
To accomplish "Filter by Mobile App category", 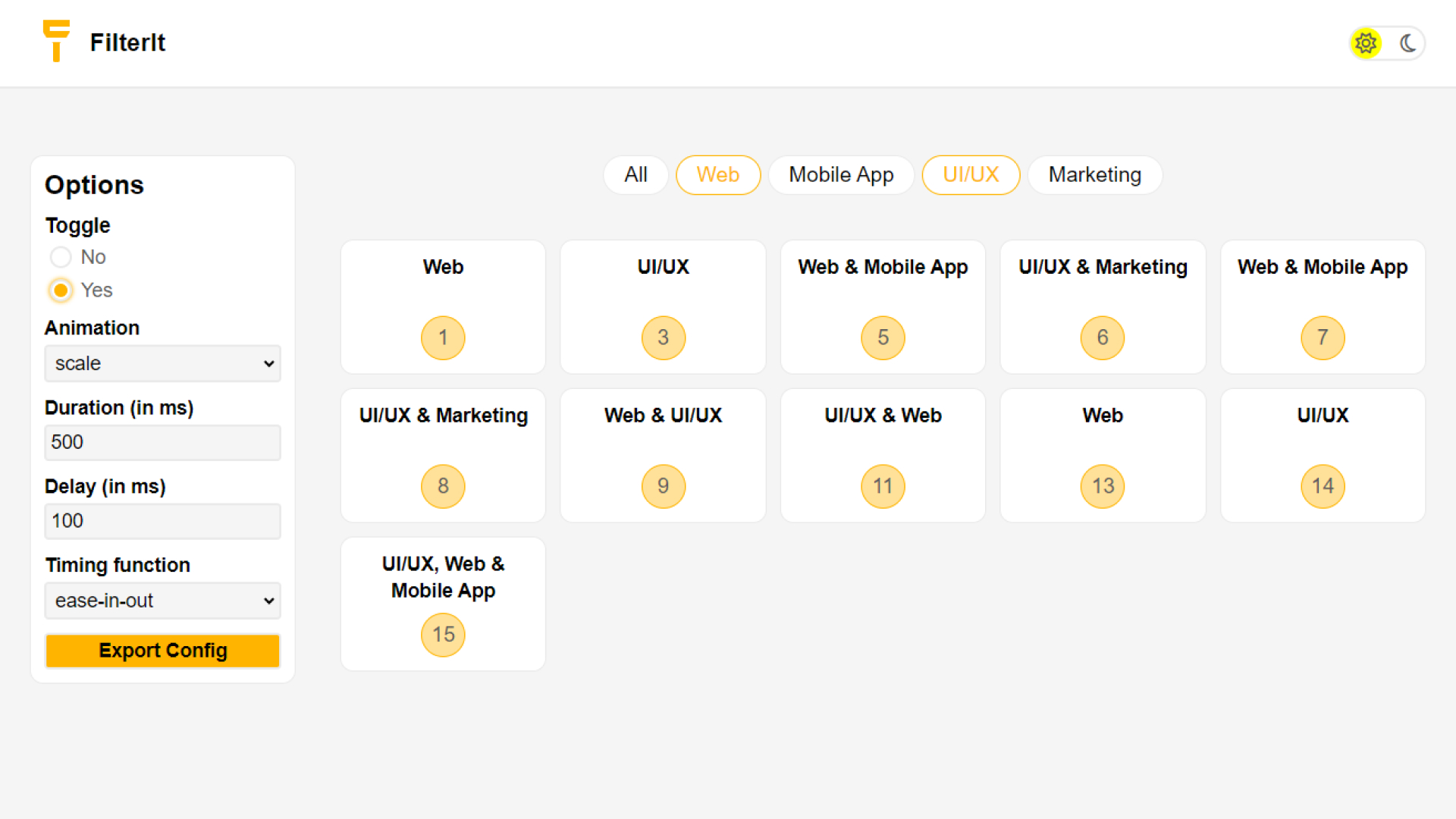I will tap(841, 175).
